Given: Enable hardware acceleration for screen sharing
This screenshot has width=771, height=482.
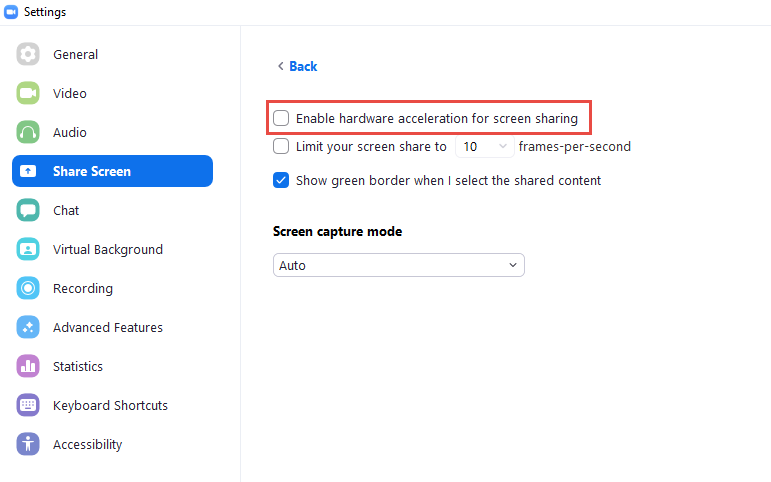Looking at the screenshot, I should 282,118.
